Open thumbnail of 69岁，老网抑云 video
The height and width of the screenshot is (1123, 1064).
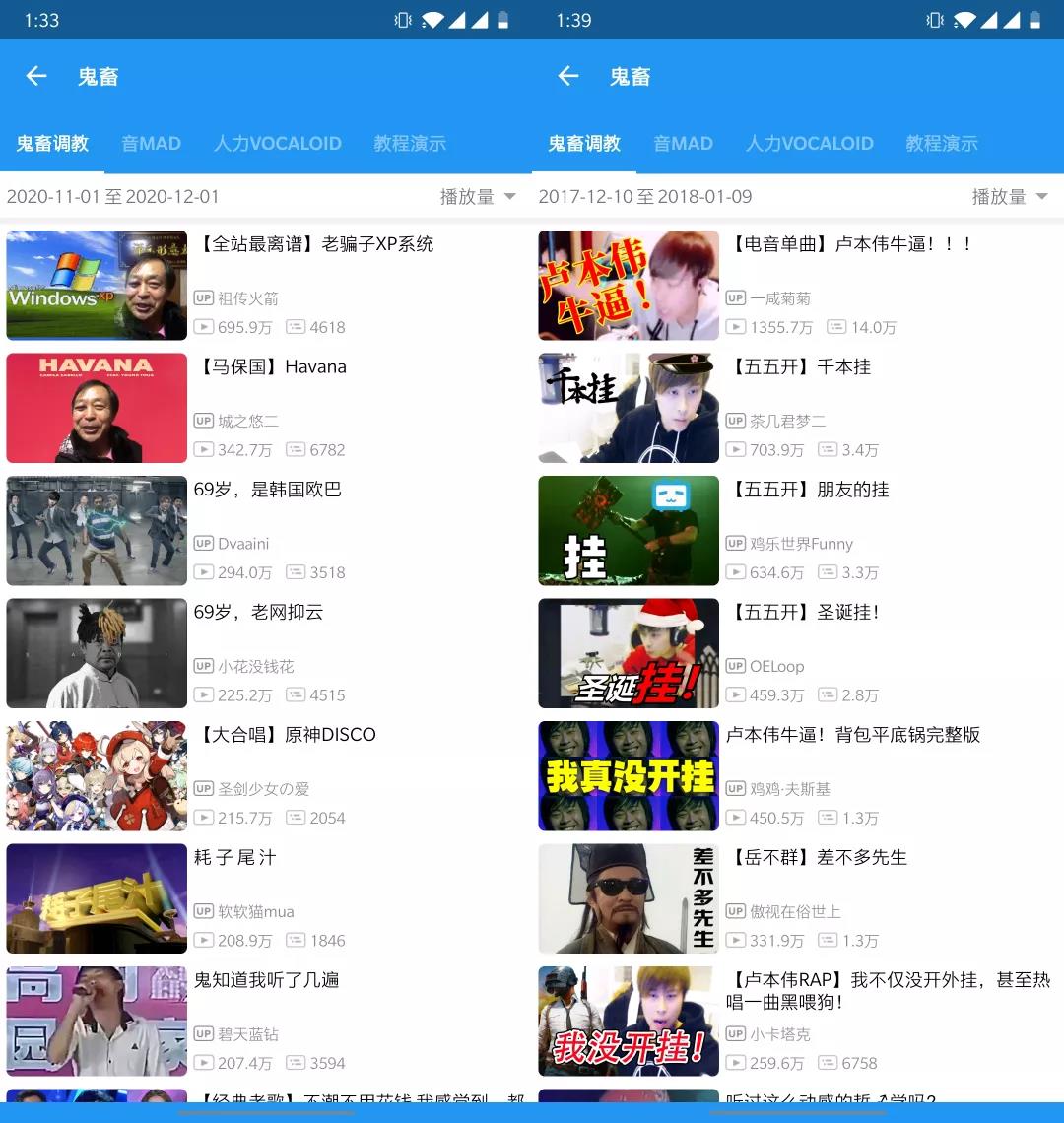coord(97,653)
